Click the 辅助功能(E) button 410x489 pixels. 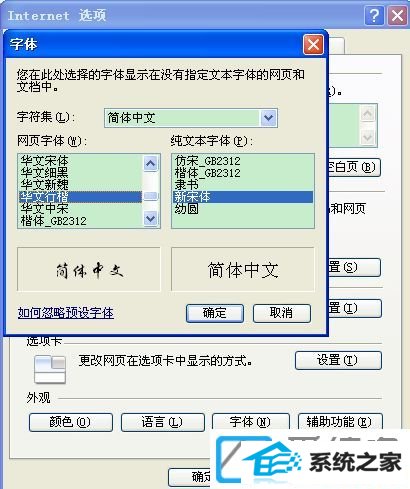pos(340,422)
